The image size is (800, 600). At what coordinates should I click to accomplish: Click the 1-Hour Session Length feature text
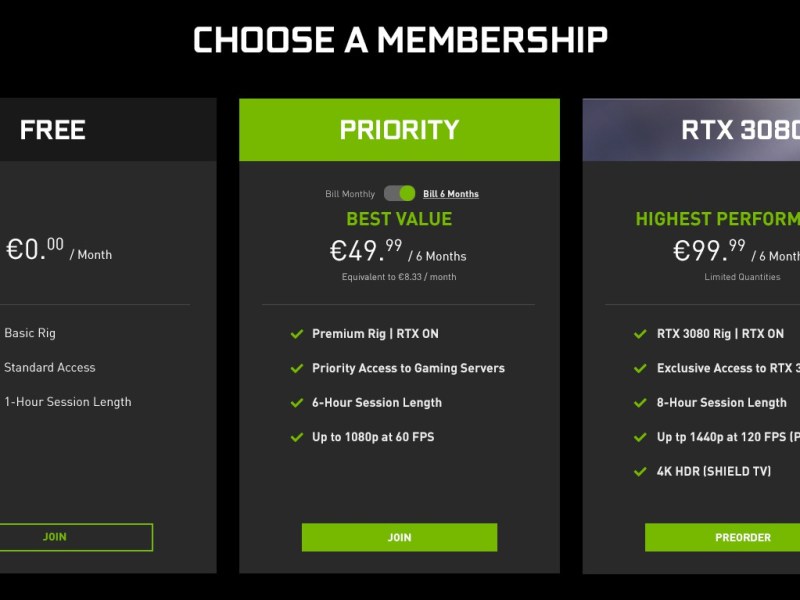point(68,402)
